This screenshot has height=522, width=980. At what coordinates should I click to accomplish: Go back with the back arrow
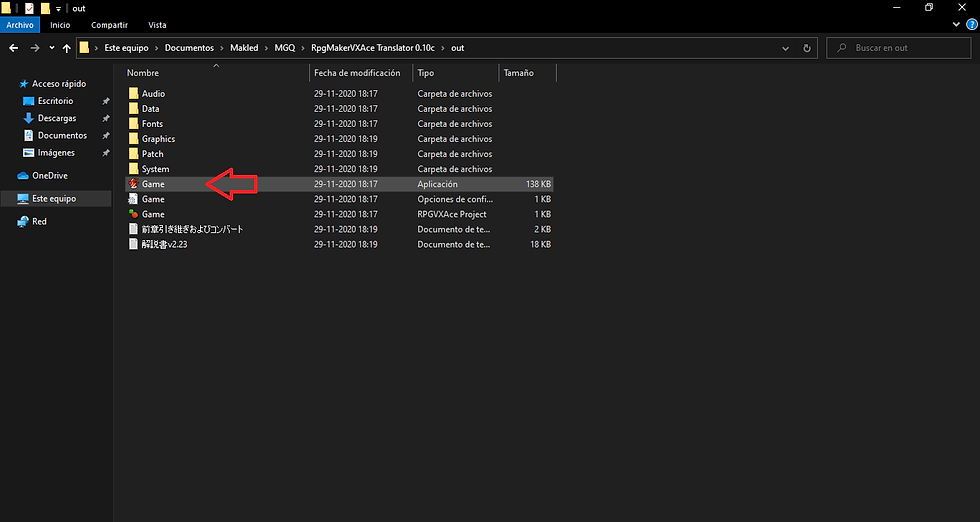click(x=14, y=48)
